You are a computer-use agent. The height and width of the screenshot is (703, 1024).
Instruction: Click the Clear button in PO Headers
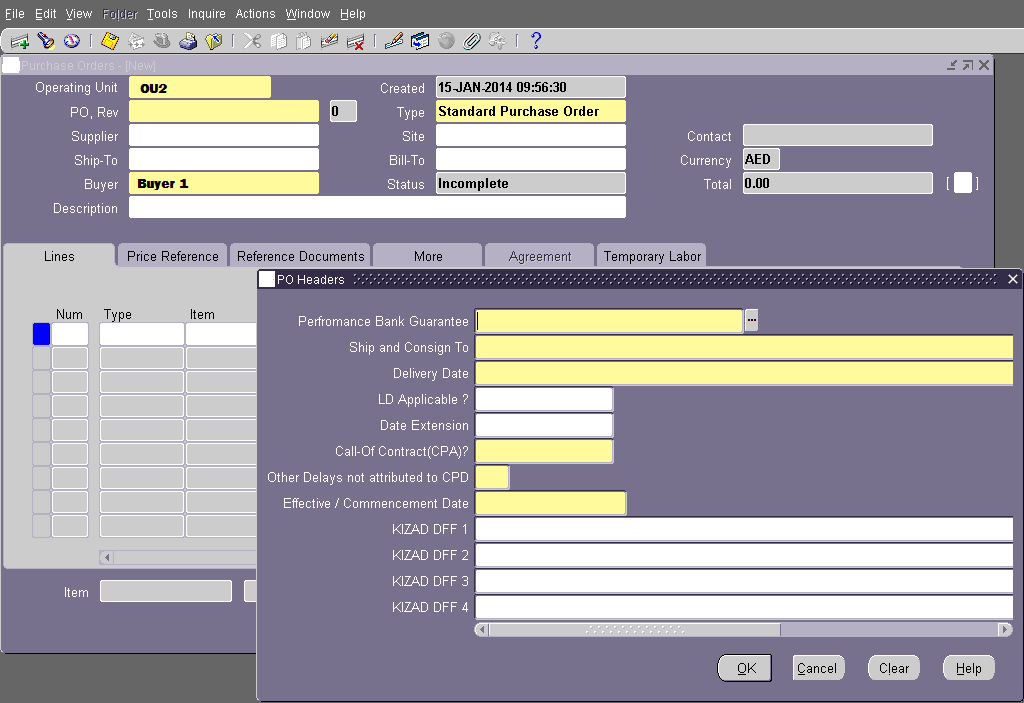[x=892, y=668]
